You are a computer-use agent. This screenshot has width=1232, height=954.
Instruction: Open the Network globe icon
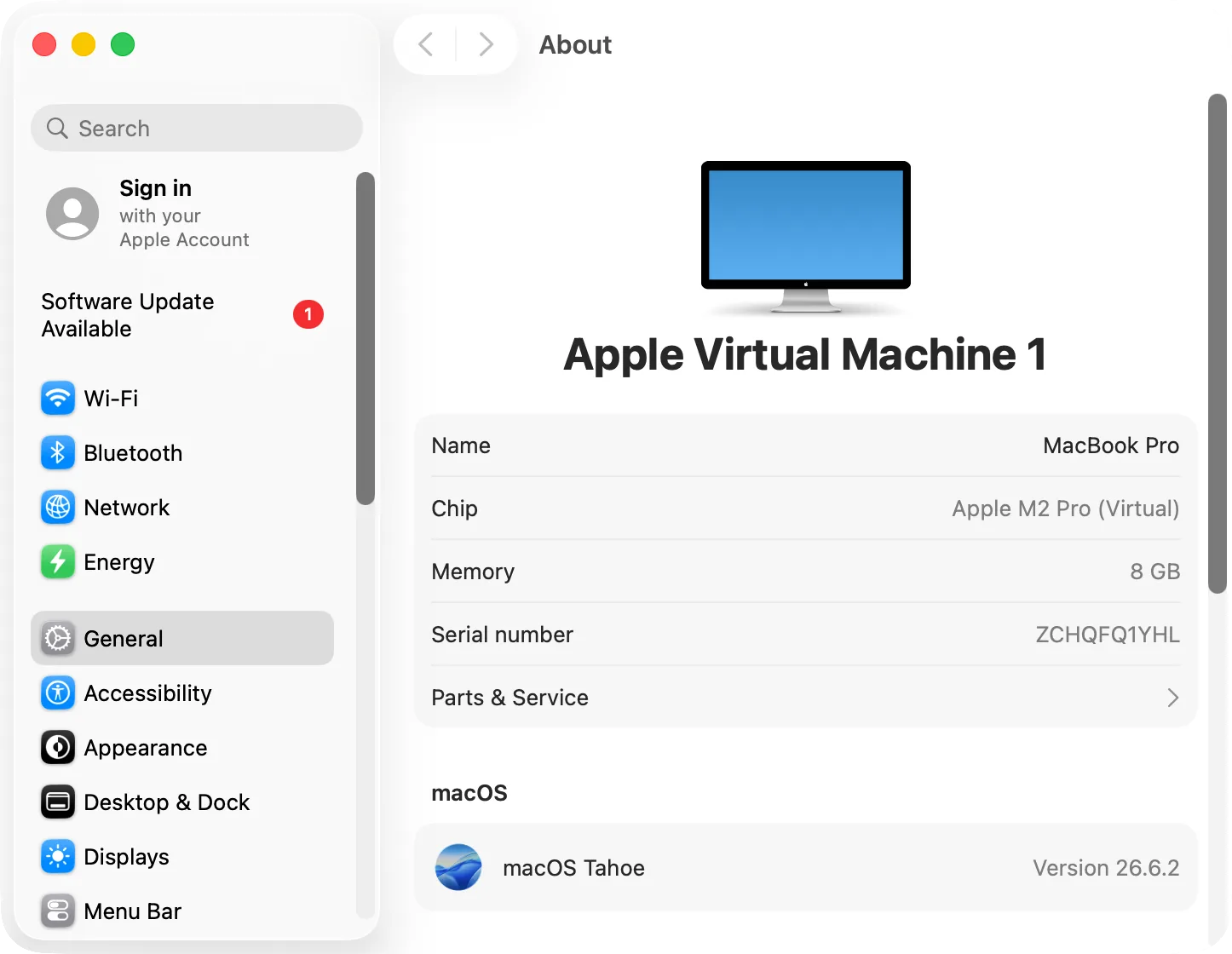click(58, 507)
